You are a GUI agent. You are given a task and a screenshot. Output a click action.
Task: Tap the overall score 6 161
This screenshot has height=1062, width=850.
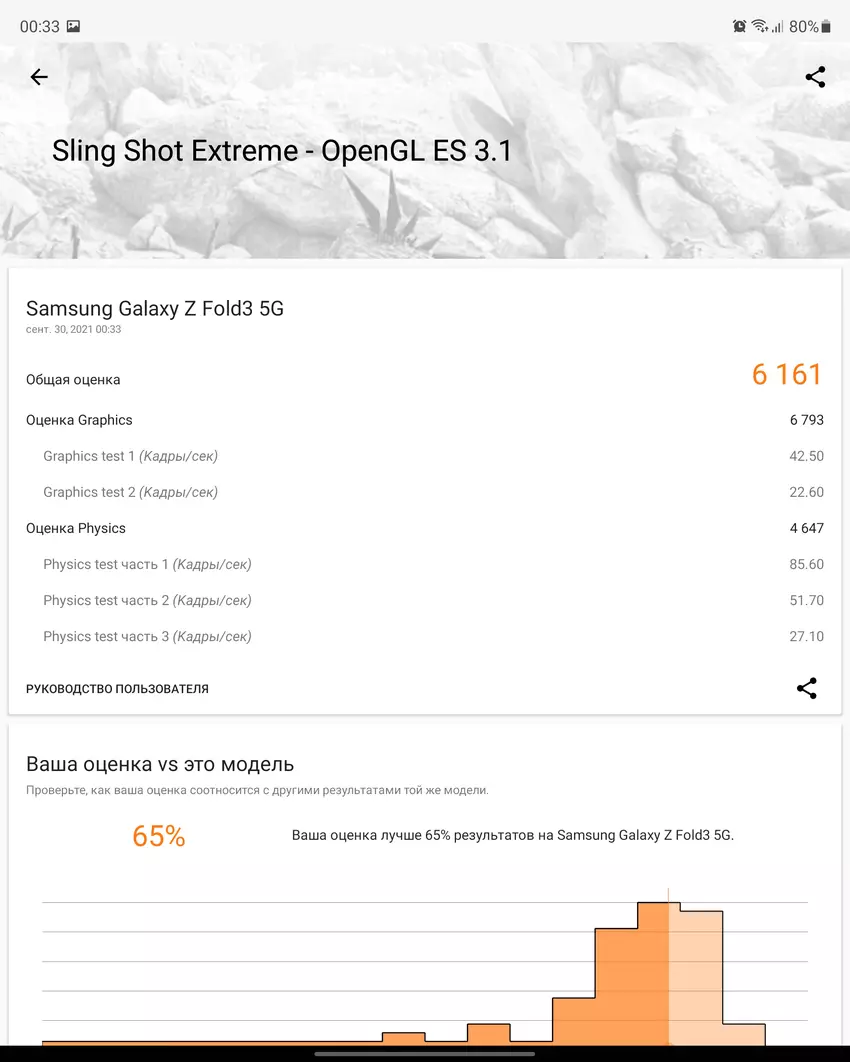click(786, 375)
